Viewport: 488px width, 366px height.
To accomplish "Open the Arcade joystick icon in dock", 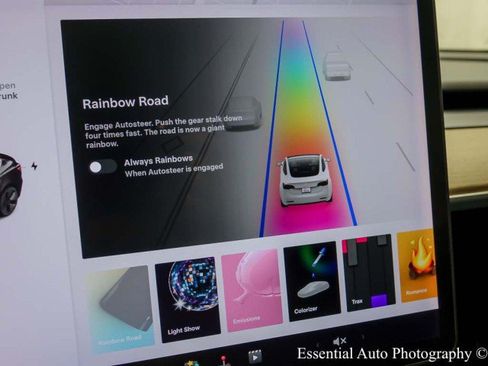I will pyautogui.click(x=224, y=361).
